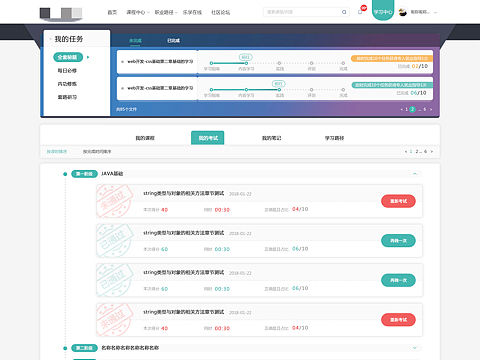Open the second string类型 exam title

(184, 233)
